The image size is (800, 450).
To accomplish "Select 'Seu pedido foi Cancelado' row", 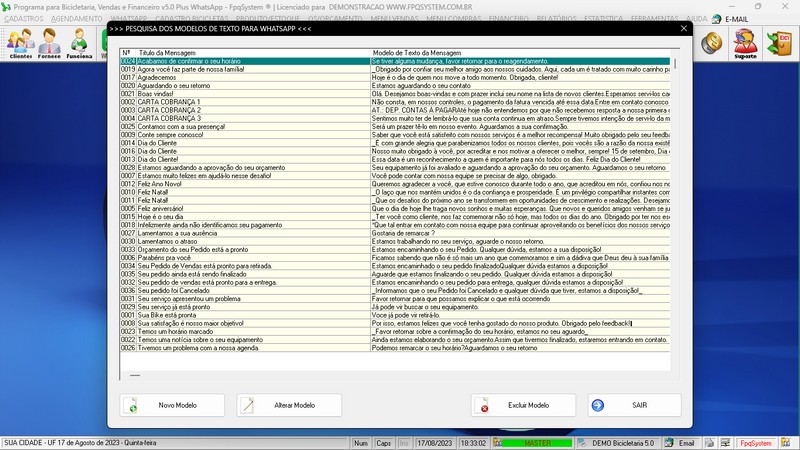I will [x=395, y=290].
